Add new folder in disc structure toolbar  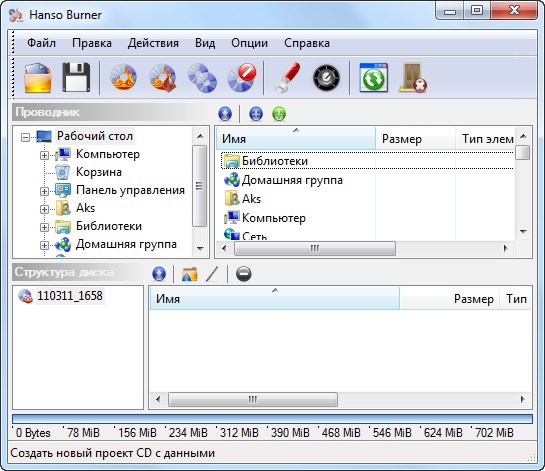coord(189,274)
